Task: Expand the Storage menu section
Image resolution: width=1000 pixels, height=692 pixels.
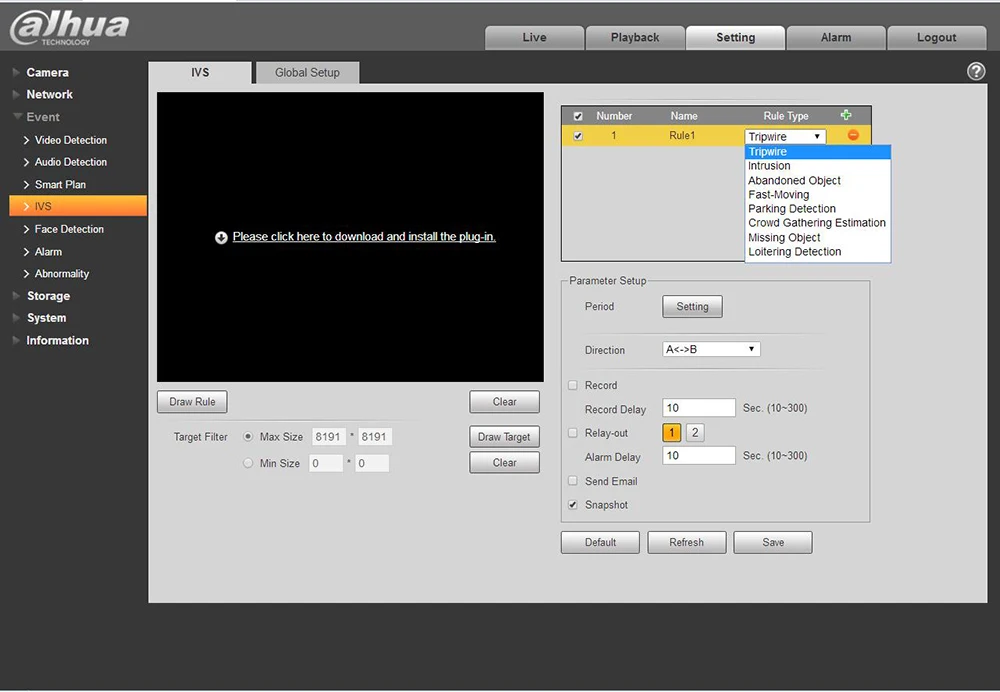Action: tap(48, 296)
